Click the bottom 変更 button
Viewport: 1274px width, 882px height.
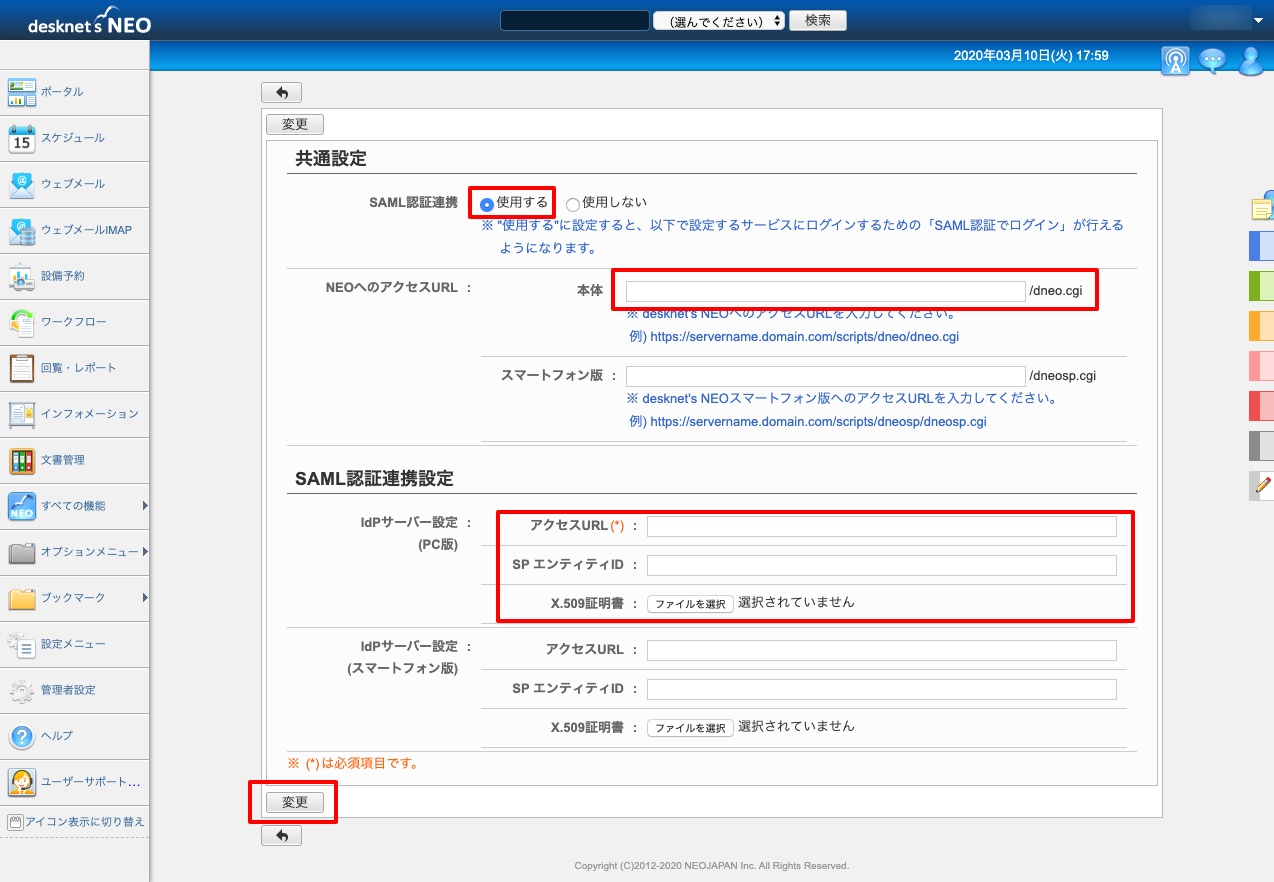(x=295, y=802)
